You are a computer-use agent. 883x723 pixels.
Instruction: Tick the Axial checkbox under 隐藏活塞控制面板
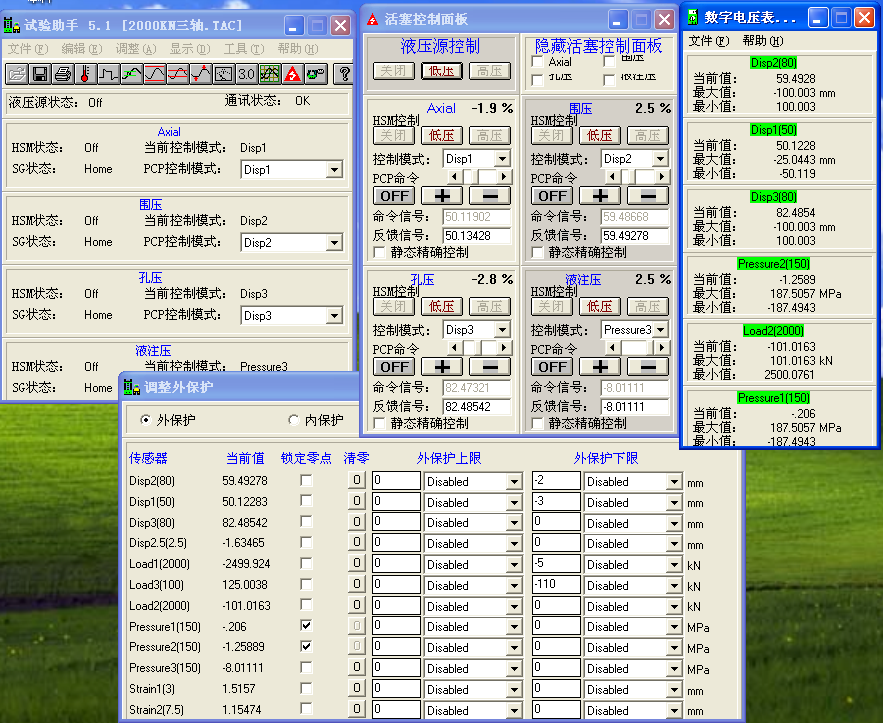[x=538, y=62]
